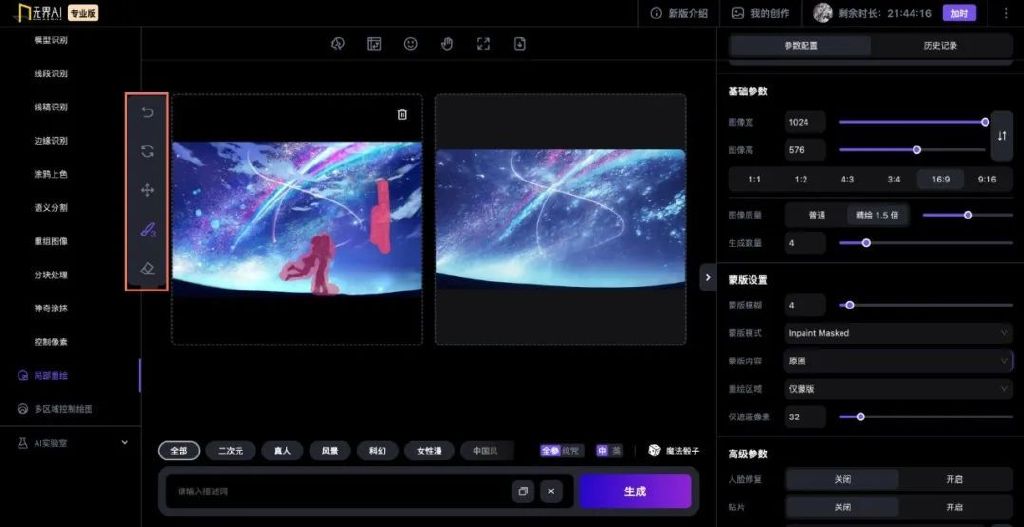The image size is (1024, 527).
Task: Click the palette icon in top toolbar
Action: pos(338,44)
